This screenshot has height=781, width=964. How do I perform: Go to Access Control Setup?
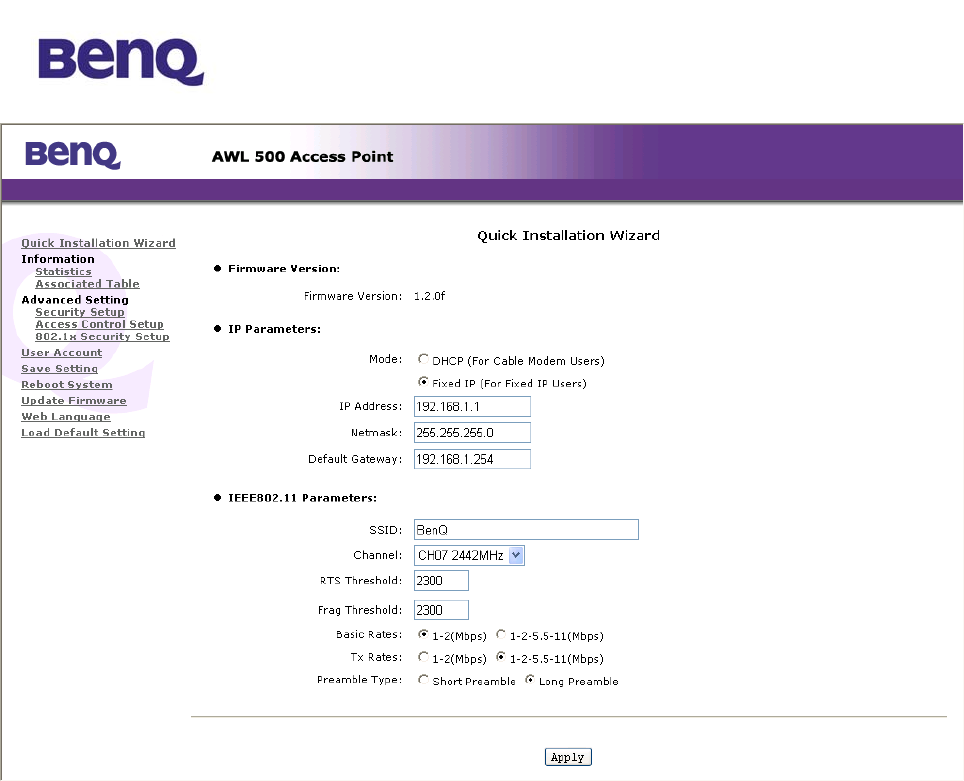coord(100,324)
